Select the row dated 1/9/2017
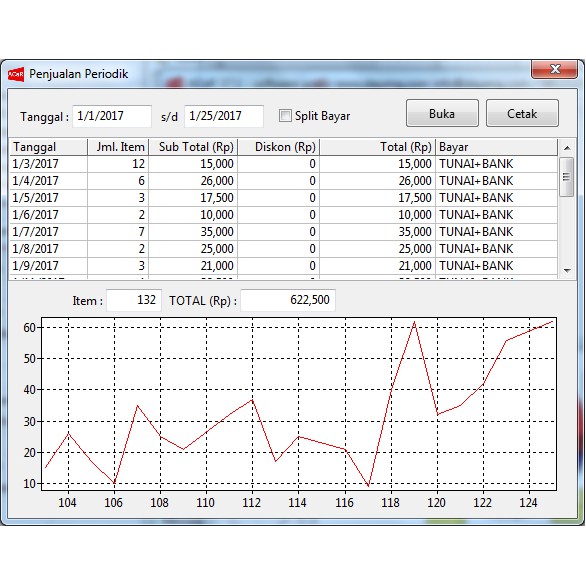 click(284, 266)
